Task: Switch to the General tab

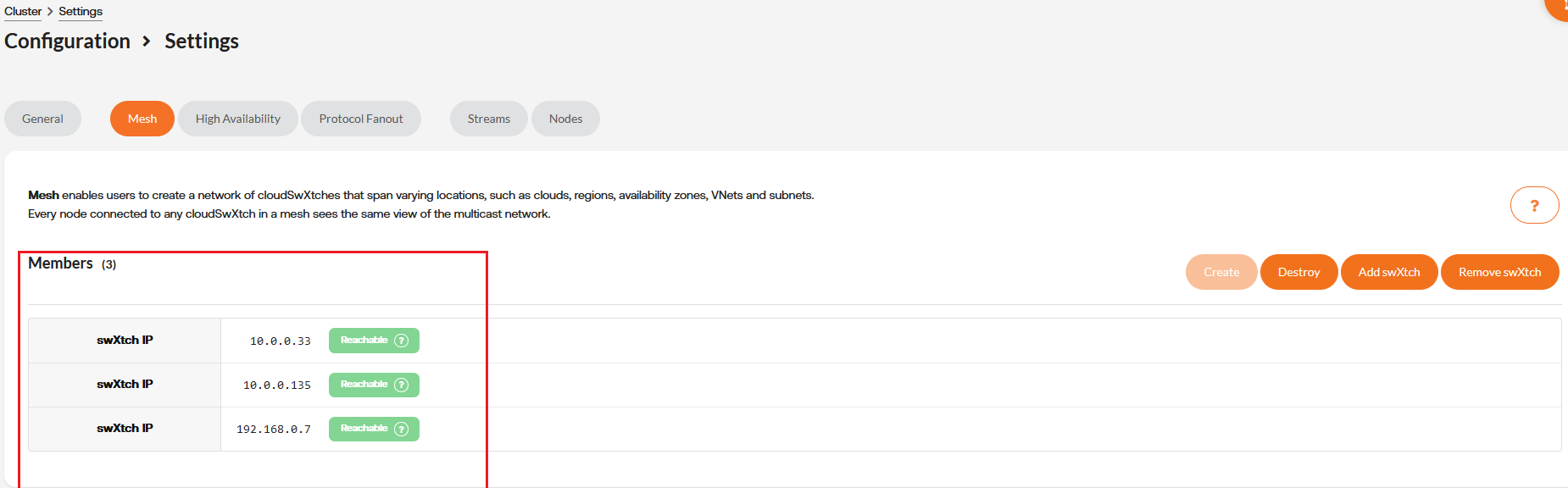Action: (42, 119)
